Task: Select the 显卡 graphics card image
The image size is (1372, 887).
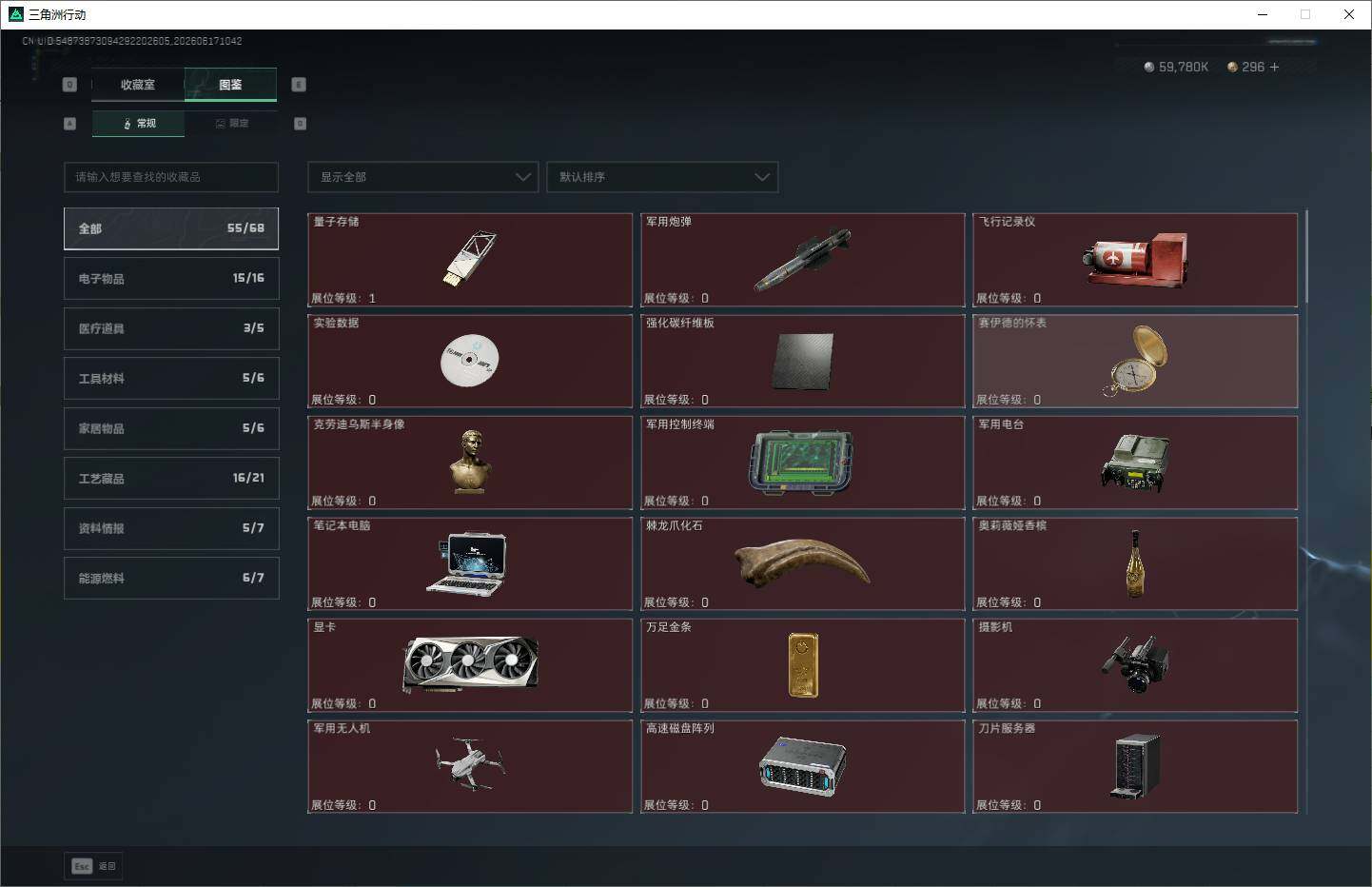Action: click(470, 663)
